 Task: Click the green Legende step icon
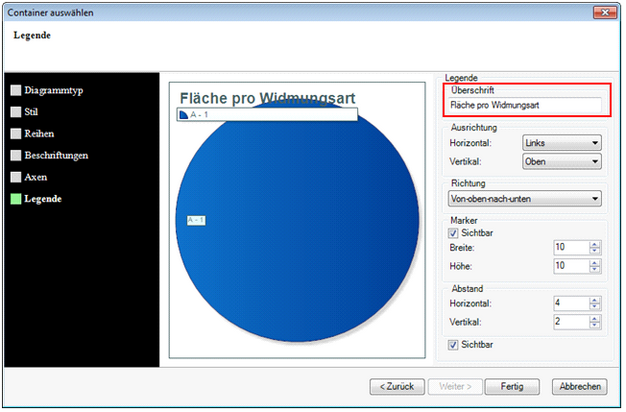pos(16,199)
